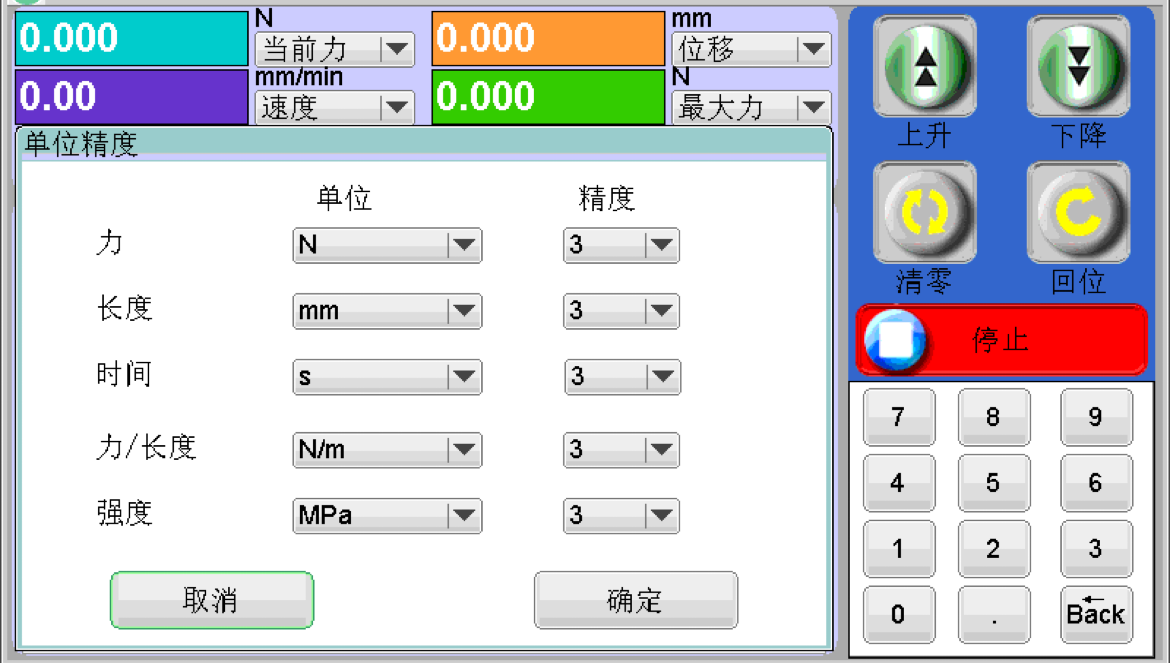Open the strength unit MPa dropdown
This screenshot has width=1170, height=663.
click(387, 515)
